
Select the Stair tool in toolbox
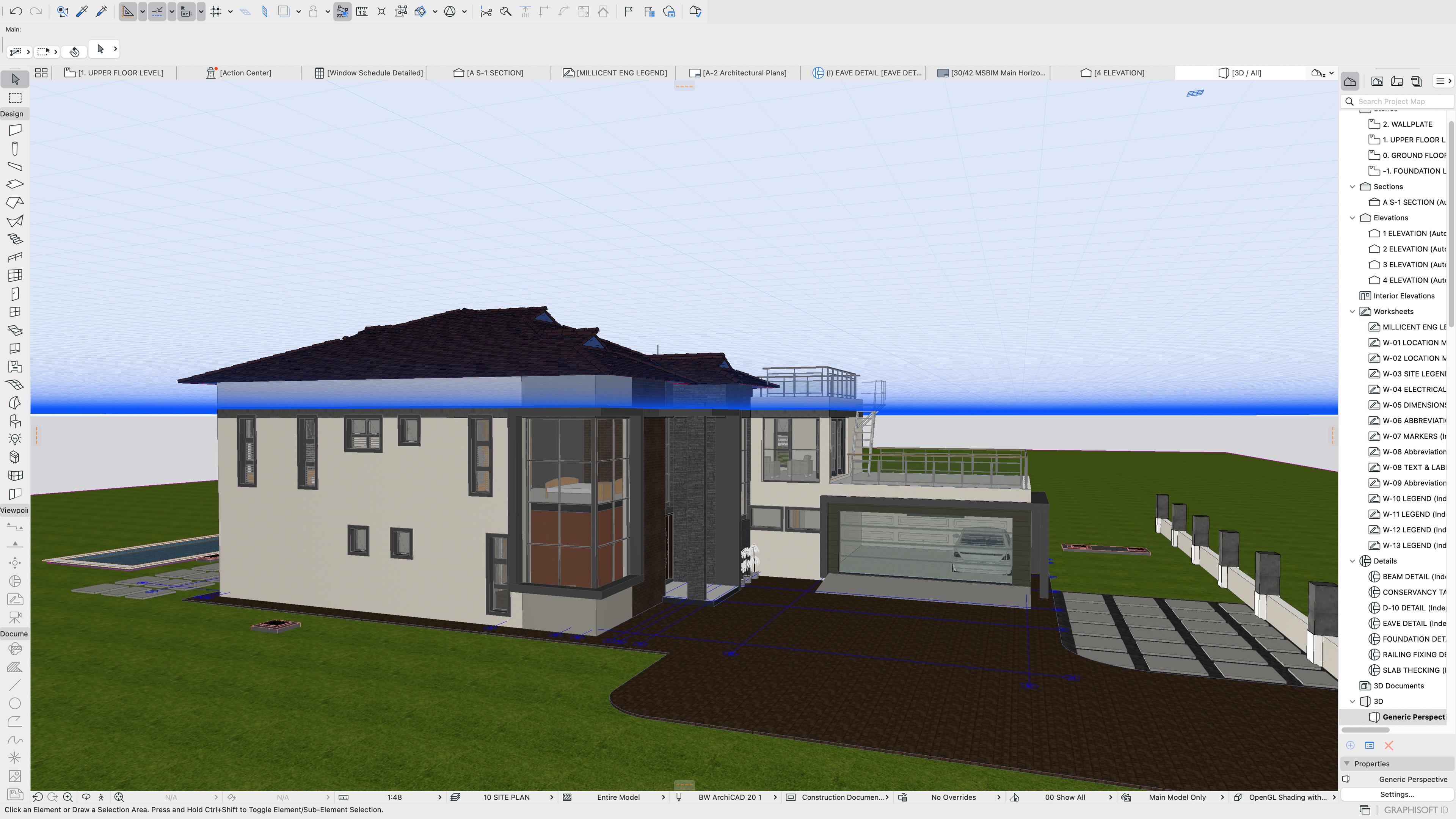[15, 238]
